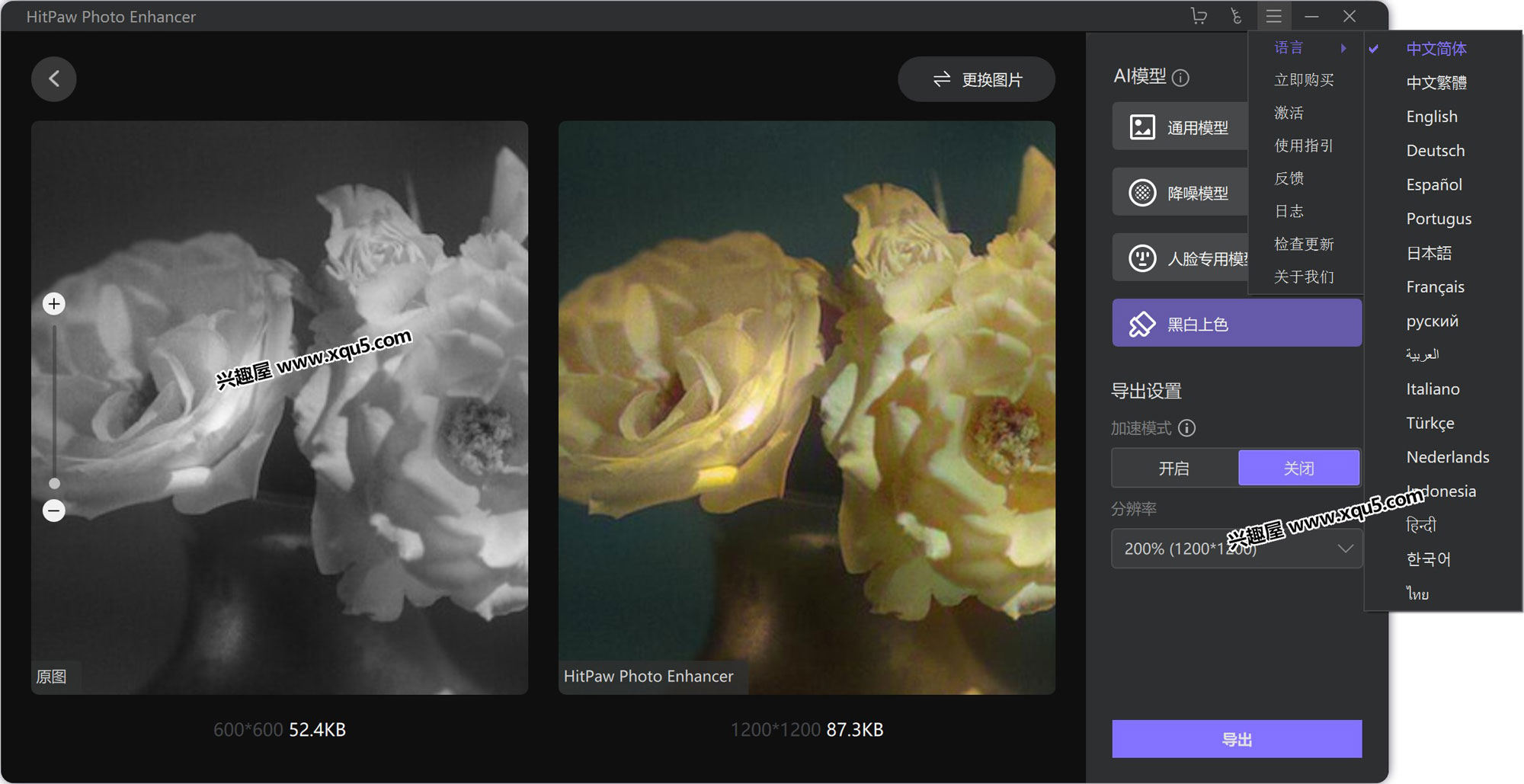Click the 原图 label on preview
This screenshot has height=784, width=1524.
coord(51,677)
